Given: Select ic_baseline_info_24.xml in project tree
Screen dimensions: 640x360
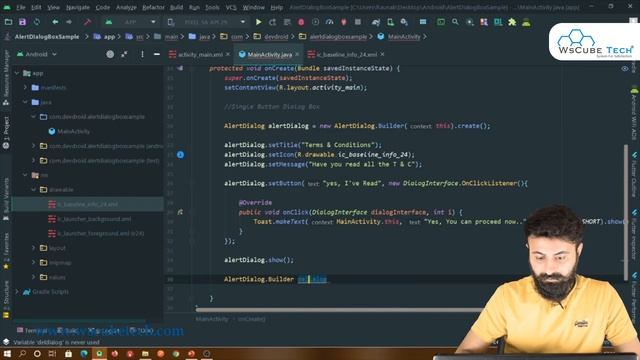Looking at the screenshot, I should pos(87,204).
